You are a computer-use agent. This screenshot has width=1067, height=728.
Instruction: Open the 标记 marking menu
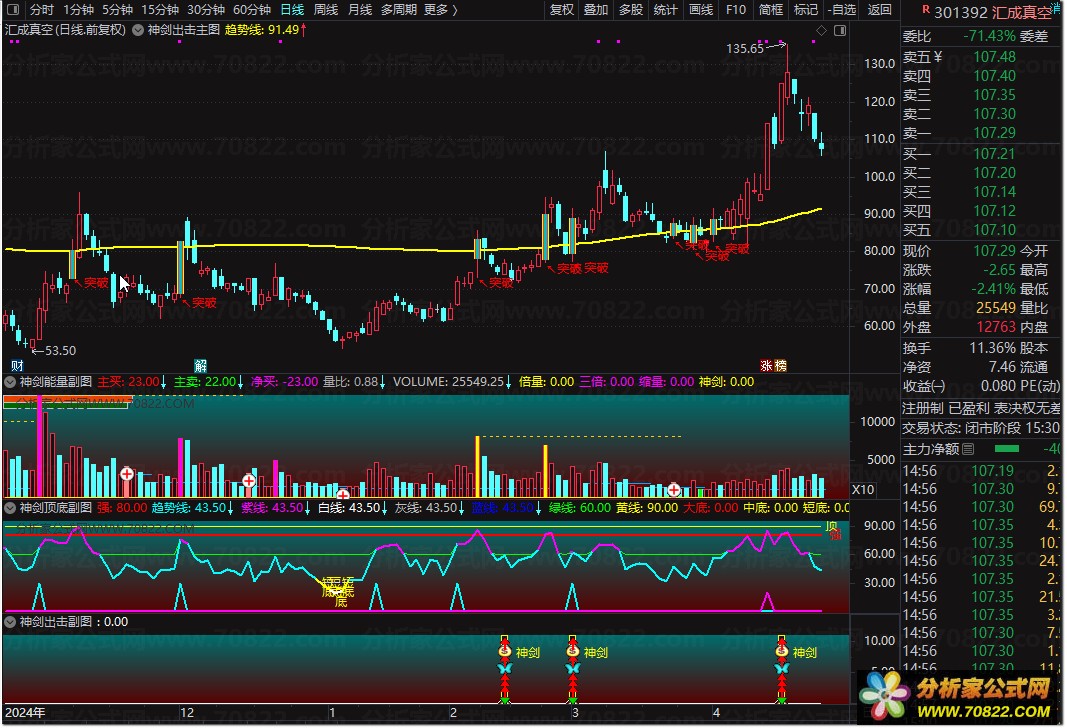[806, 10]
